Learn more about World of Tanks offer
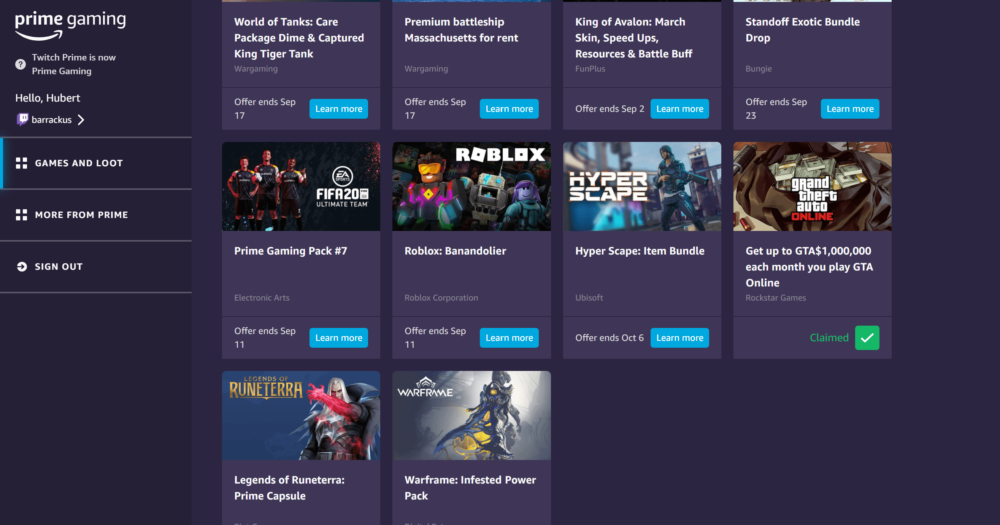This screenshot has width=1000, height=525. (x=339, y=108)
